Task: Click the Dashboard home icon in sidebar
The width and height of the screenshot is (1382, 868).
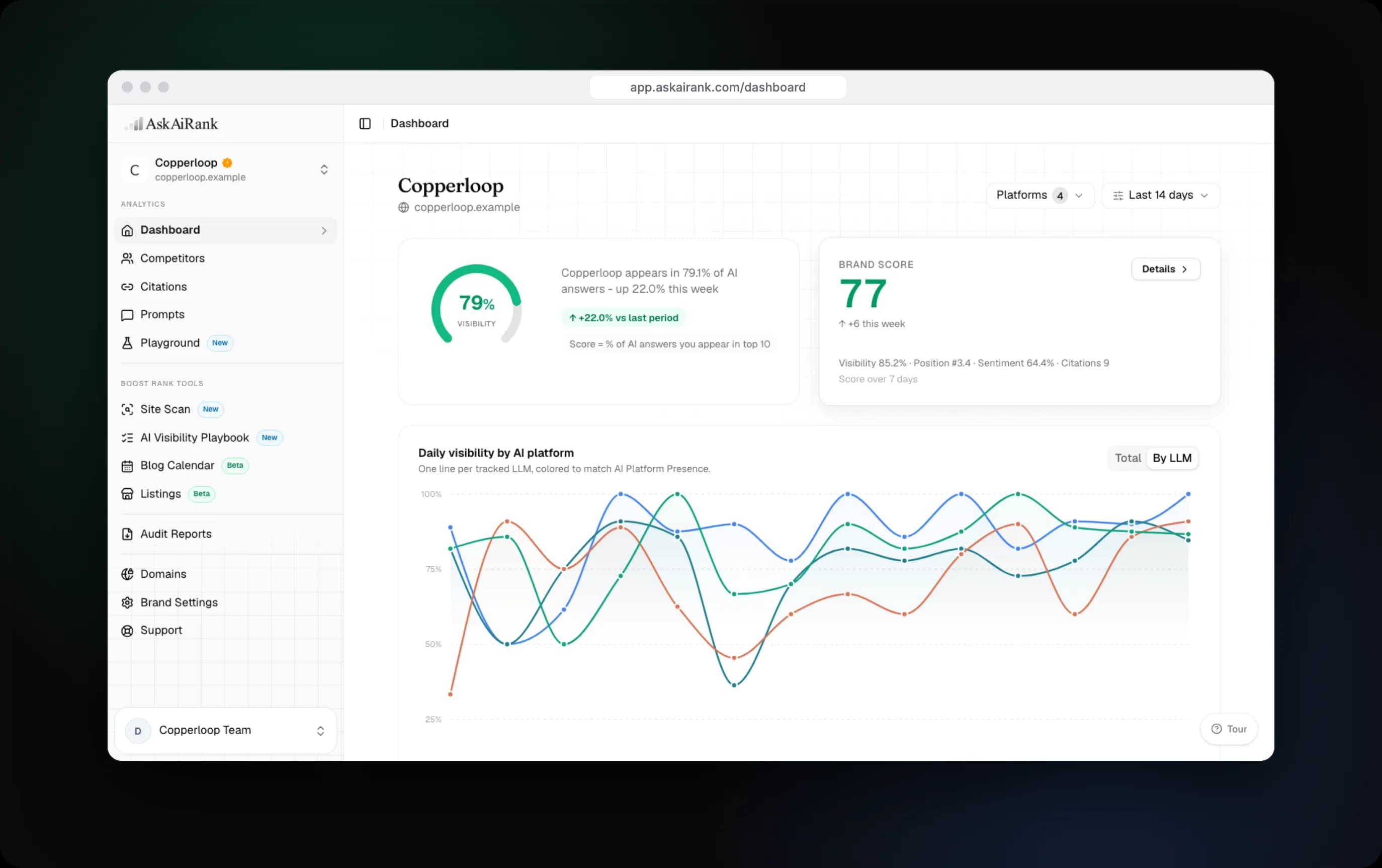Action: pos(127,230)
